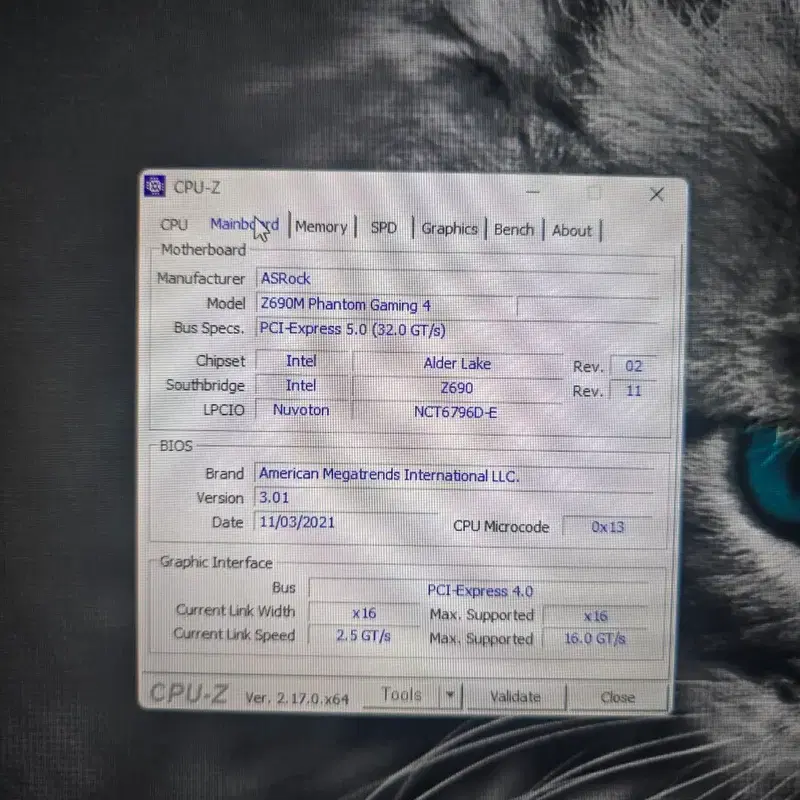Click the Nuvoton LPCIO vendor field

click(x=301, y=410)
